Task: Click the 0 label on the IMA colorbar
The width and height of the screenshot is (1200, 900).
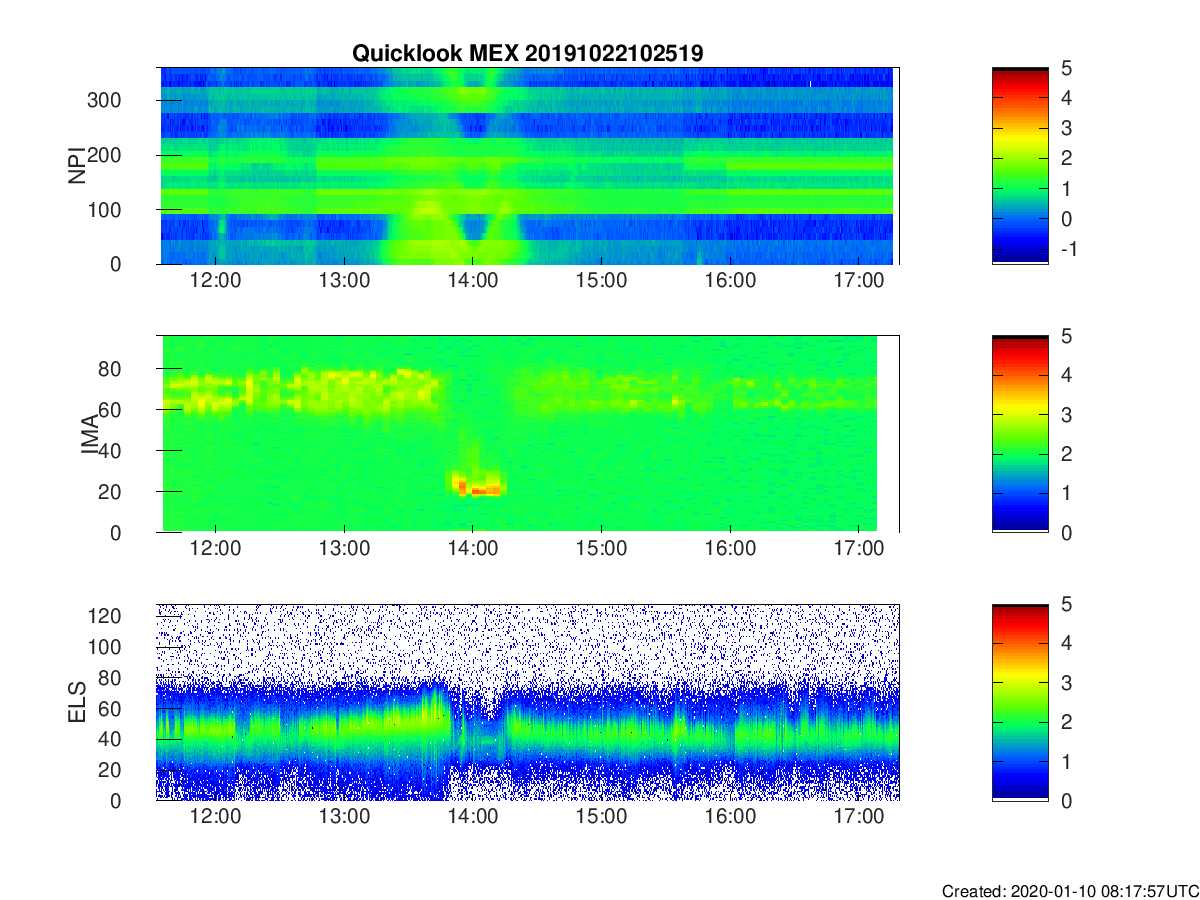Action: (1067, 532)
